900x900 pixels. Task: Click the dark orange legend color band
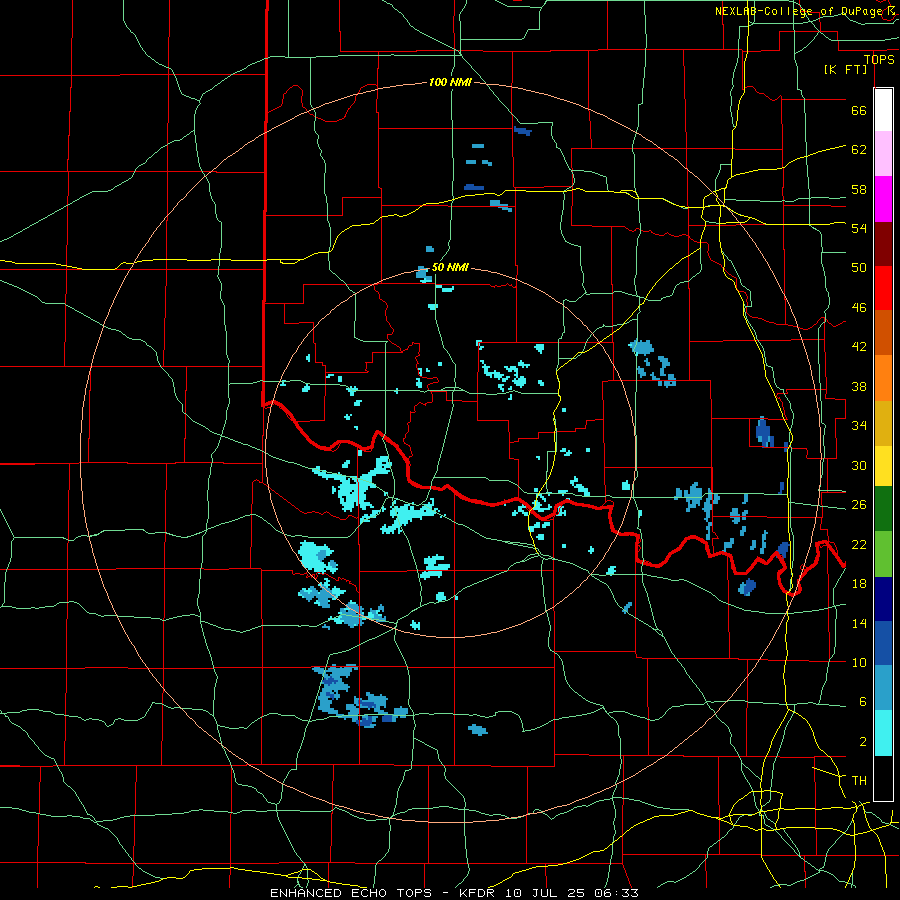pyautogui.click(x=883, y=333)
